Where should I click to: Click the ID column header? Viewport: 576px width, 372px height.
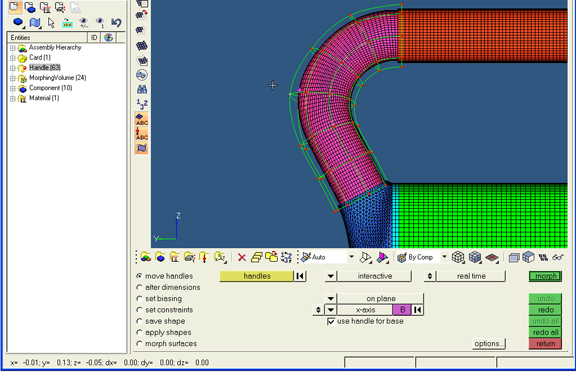pyautogui.click(x=94, y=37)
